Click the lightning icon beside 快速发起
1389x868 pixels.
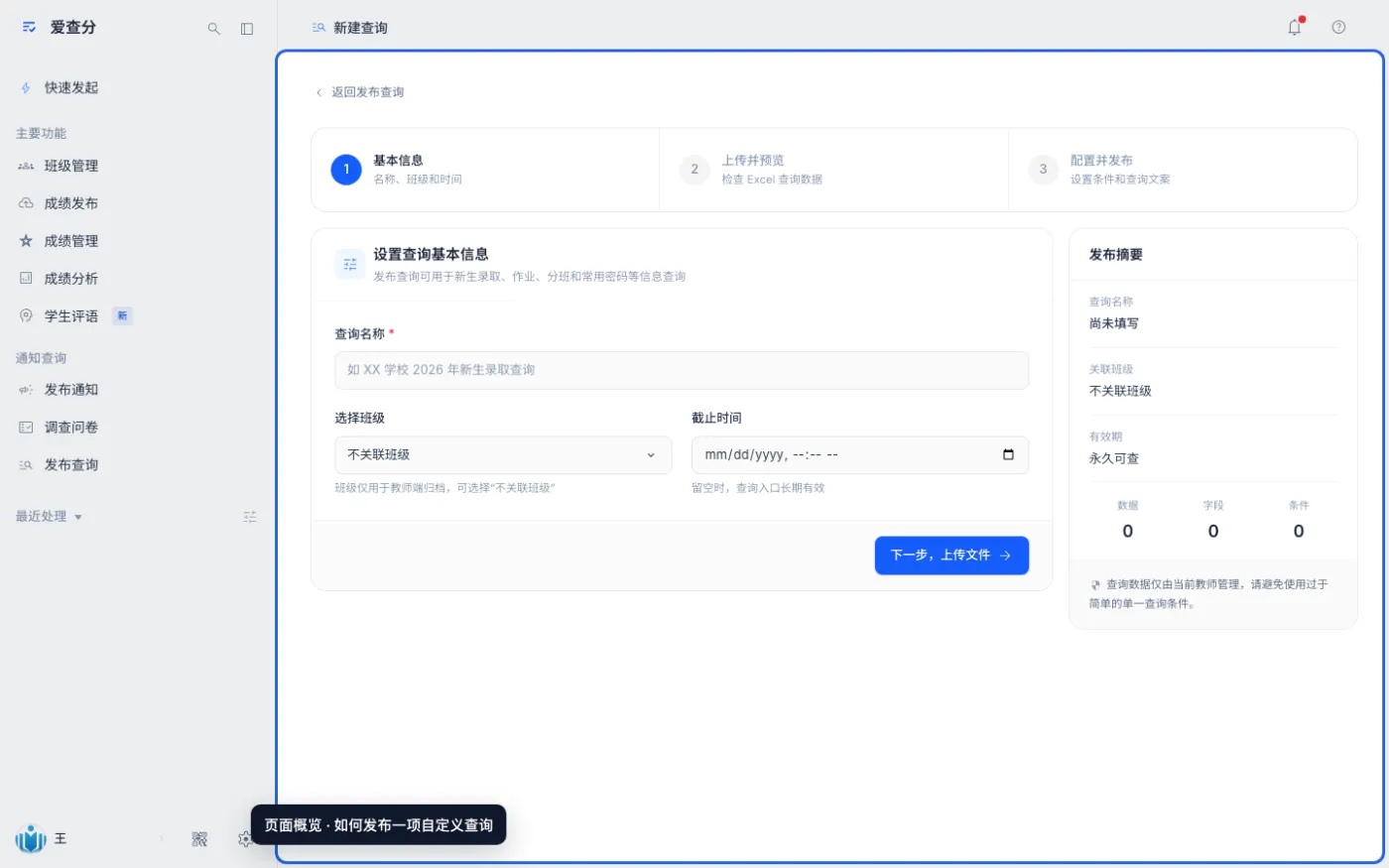point(26,88)
